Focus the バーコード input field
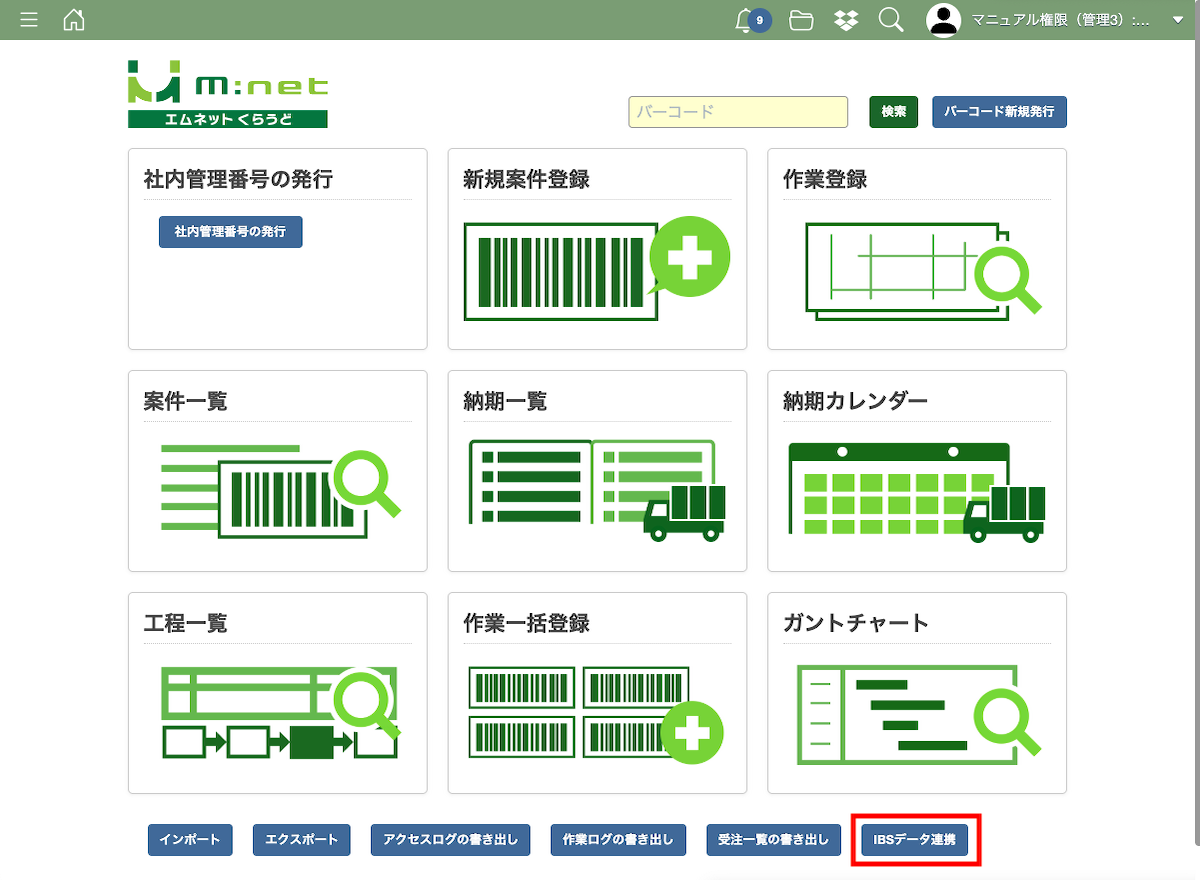Screen dimensions: 1200x880 coord(737,112)
